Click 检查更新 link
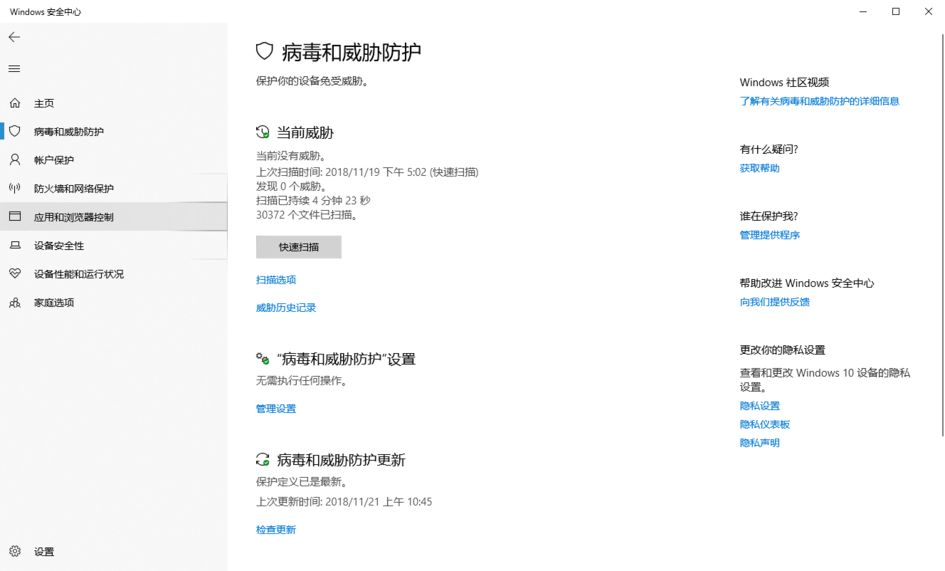 (276, 530)
